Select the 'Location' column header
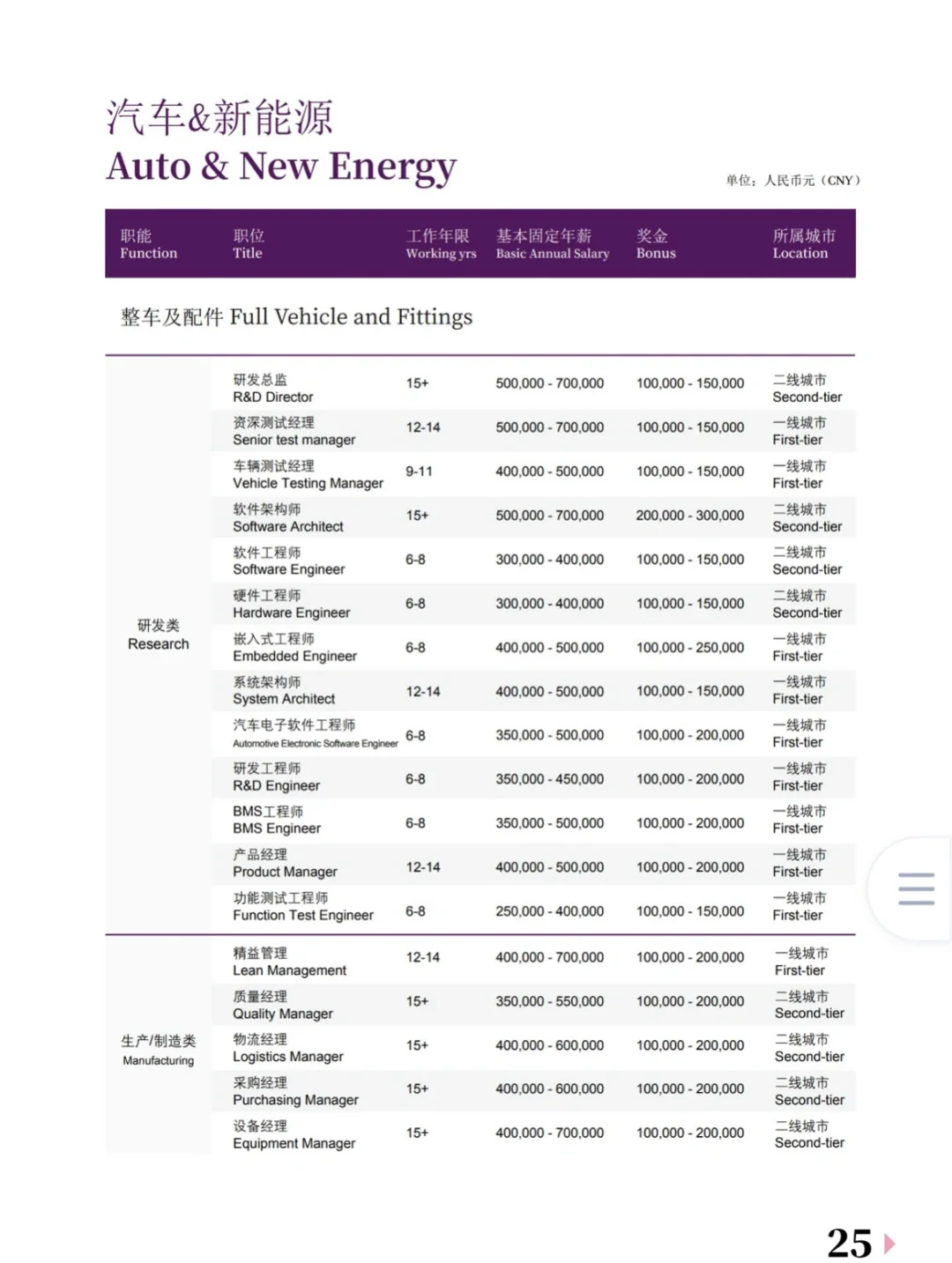The image size is (952, 1263). [800, 244]
